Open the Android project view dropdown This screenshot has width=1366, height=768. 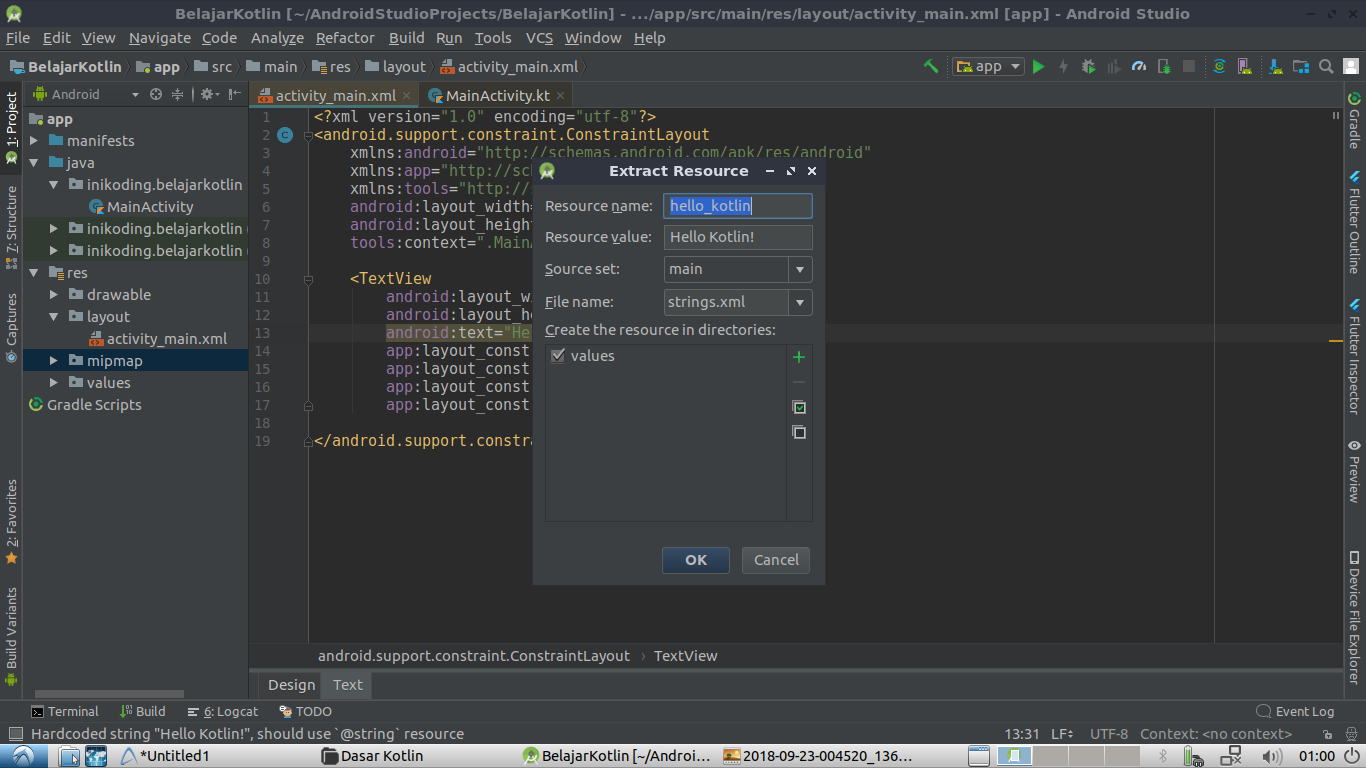87,94
